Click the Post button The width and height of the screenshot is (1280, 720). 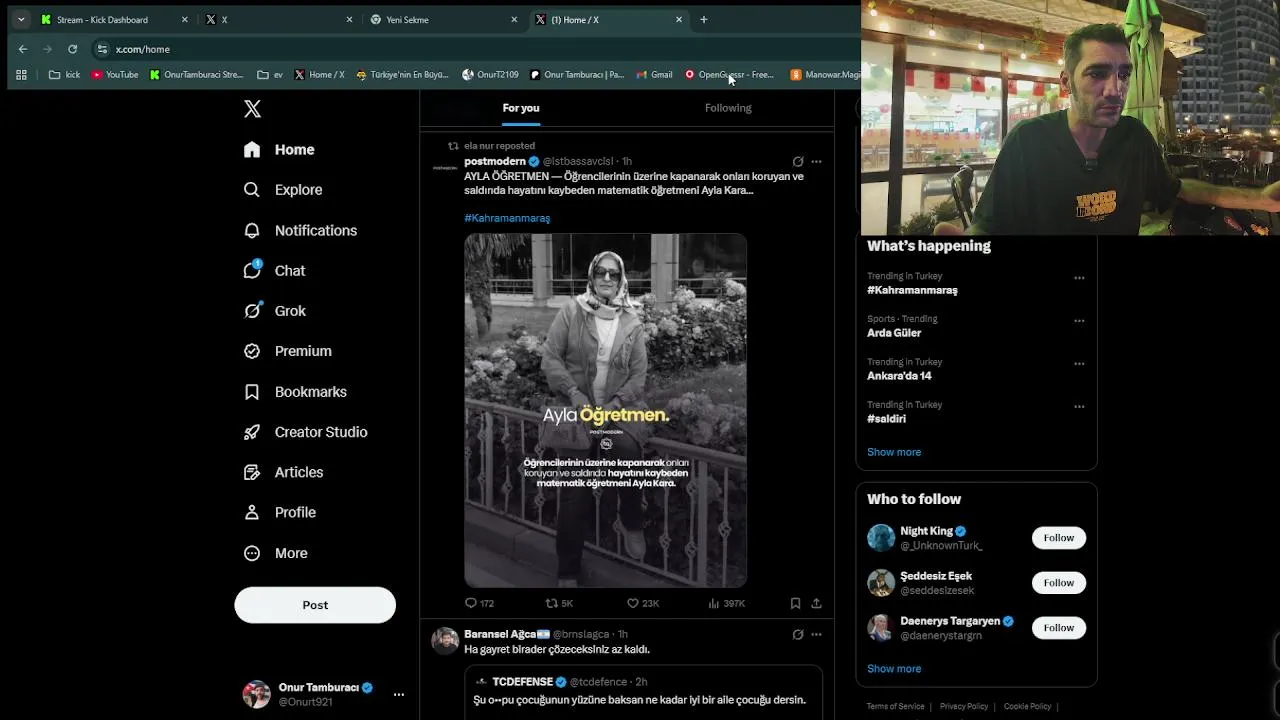(315, 605)
